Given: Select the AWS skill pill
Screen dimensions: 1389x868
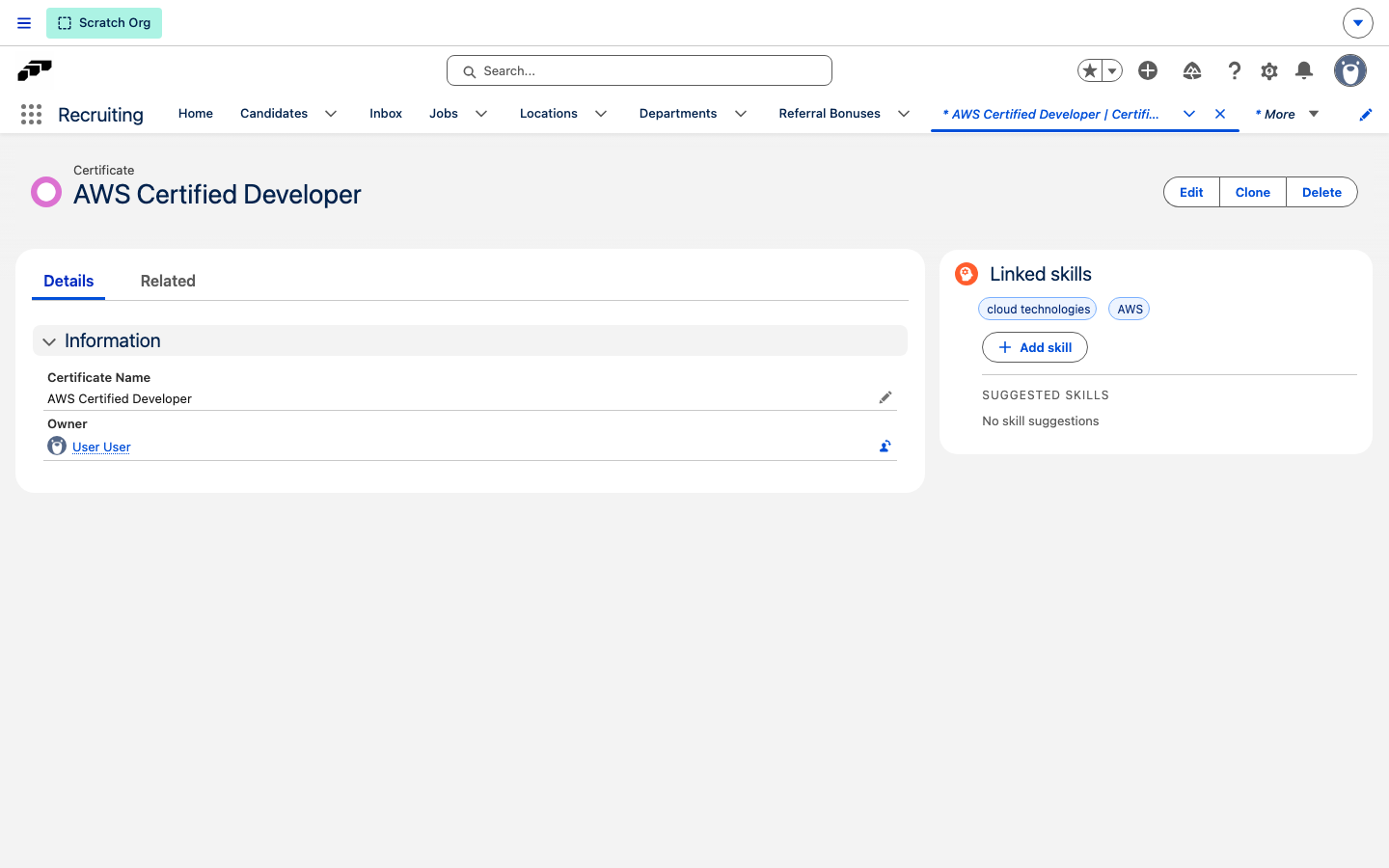Looking at the screenshot, I should (1130, 309).
